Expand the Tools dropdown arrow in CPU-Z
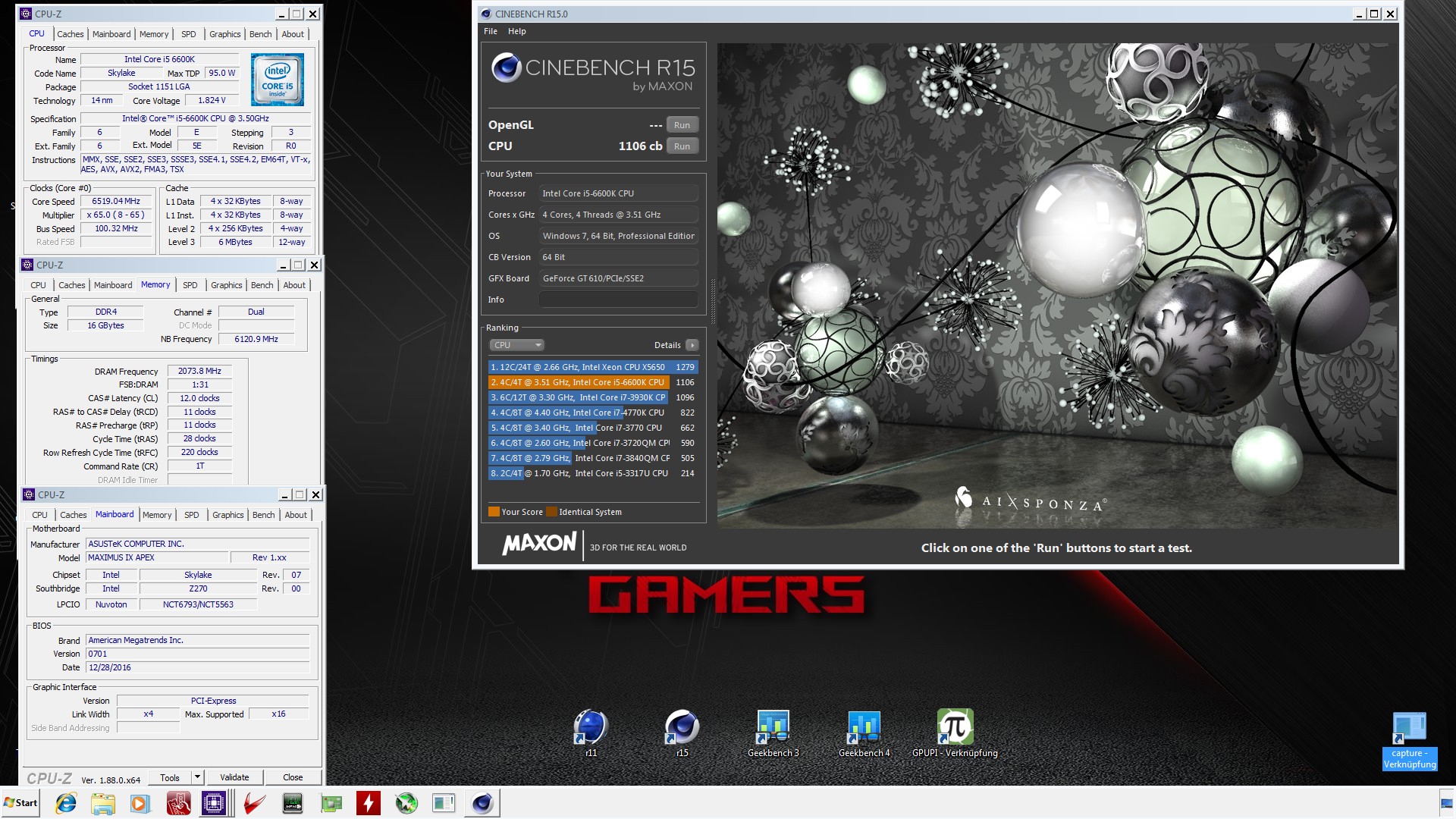The image size is (1456, 819). tap(197, 777)
